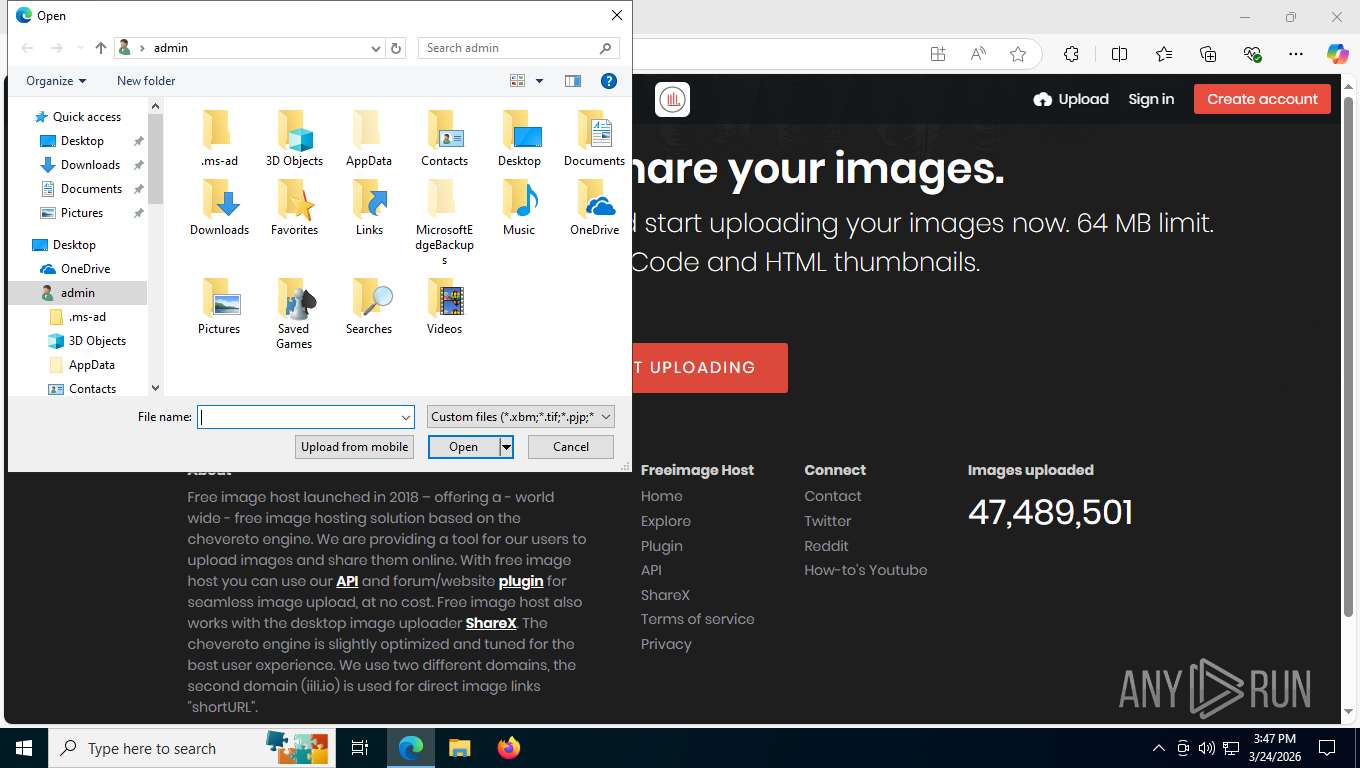
Task: Click the Upload from mobile button
Action: [x=355, y=447]
